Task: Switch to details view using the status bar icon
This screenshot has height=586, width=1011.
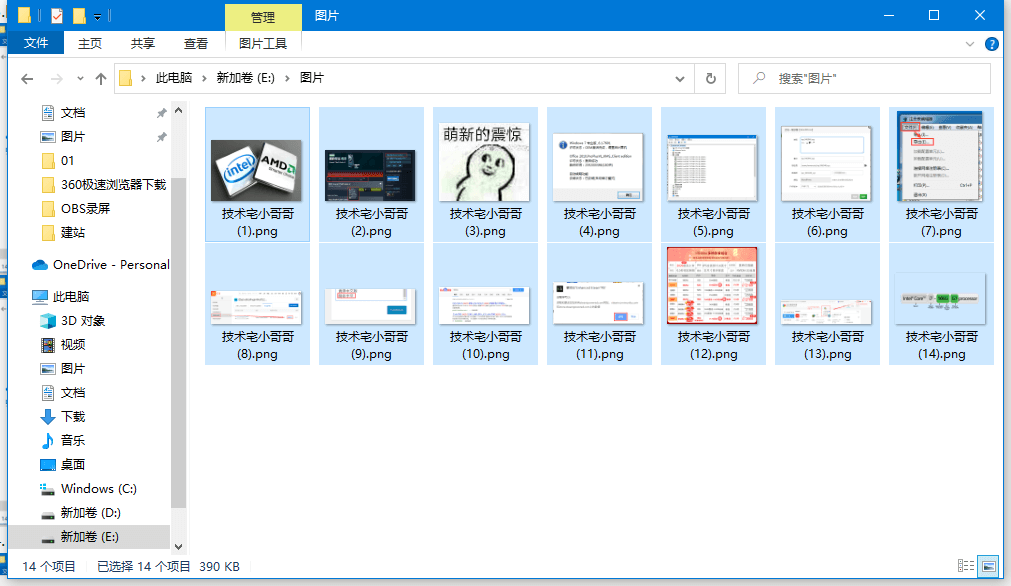Action: click(965, 566)
